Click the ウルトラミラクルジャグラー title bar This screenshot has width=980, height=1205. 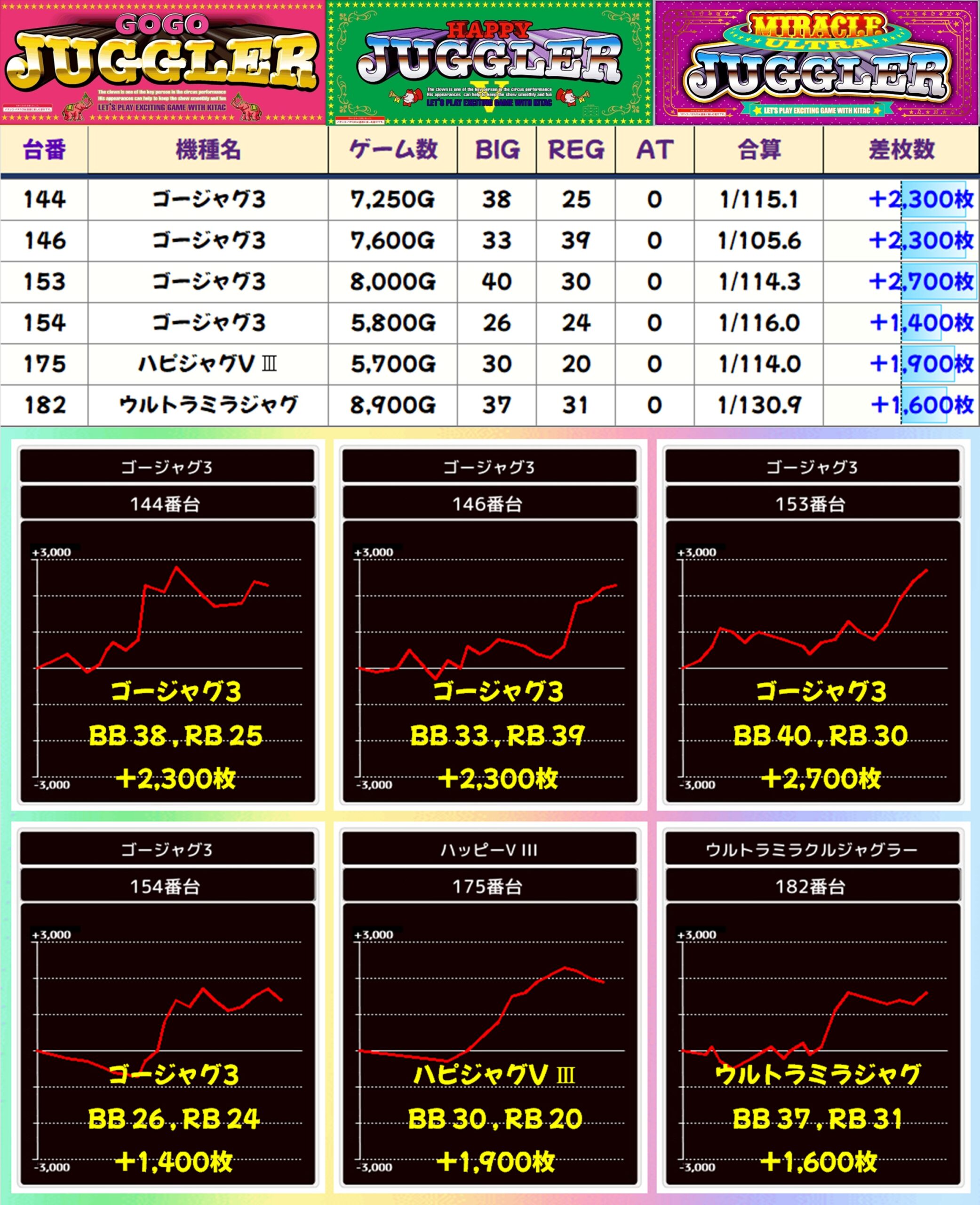[812, 849]
